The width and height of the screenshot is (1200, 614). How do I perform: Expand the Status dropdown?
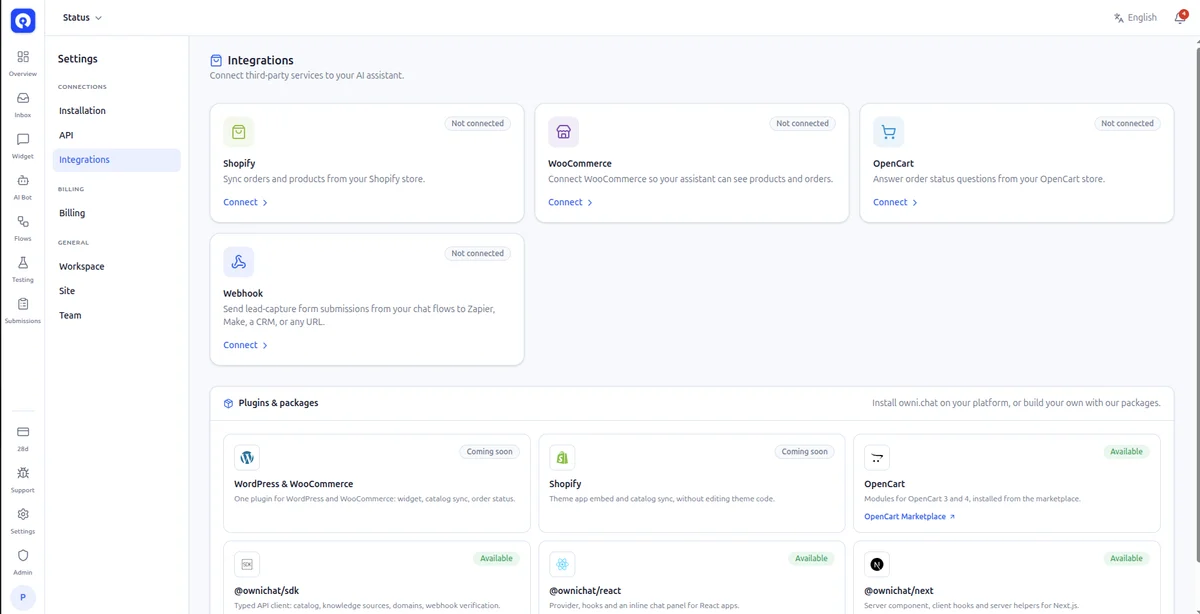[x=82, y=18]
